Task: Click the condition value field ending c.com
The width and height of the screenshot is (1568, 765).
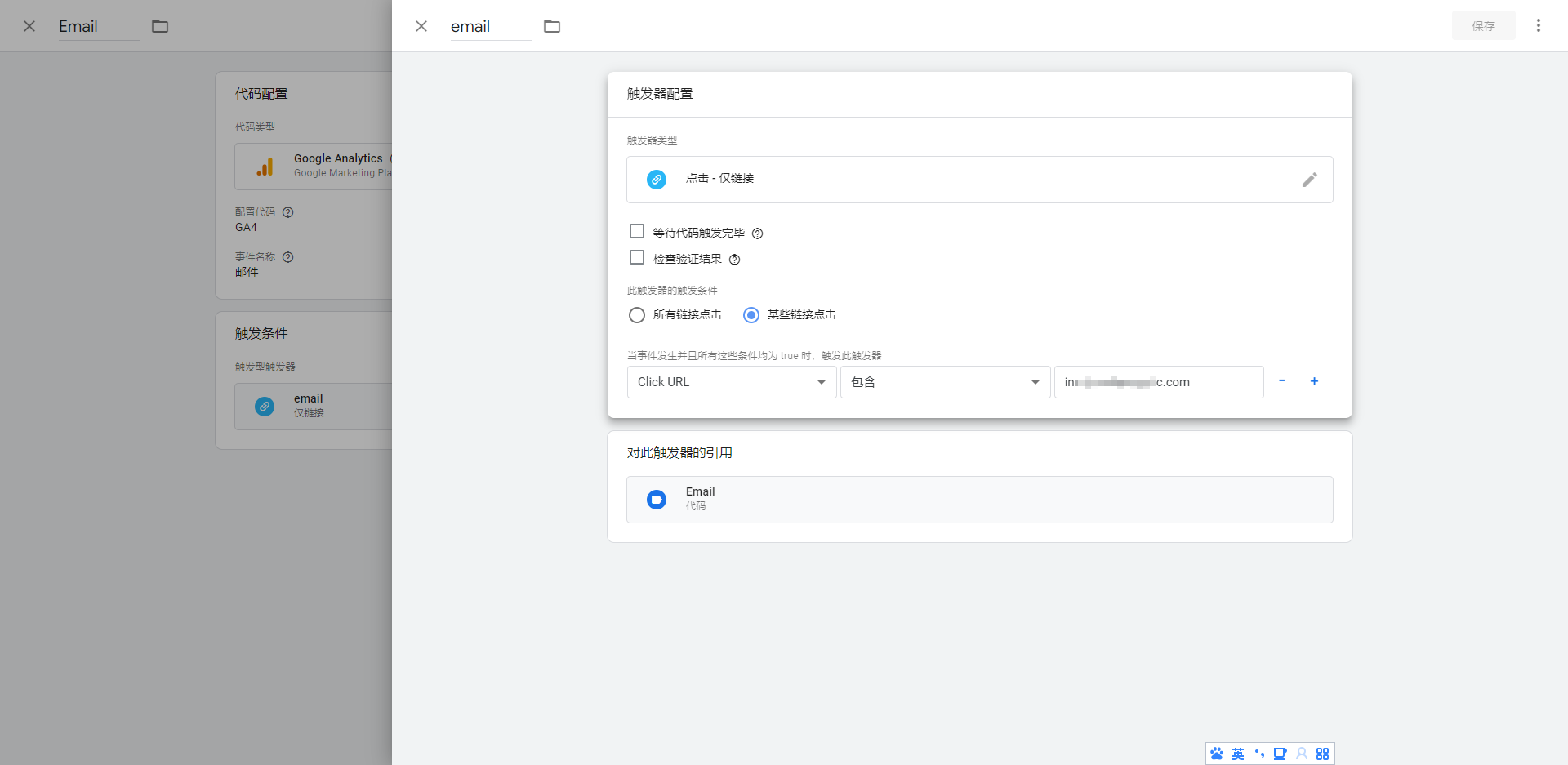Action: click(1159, 382)
